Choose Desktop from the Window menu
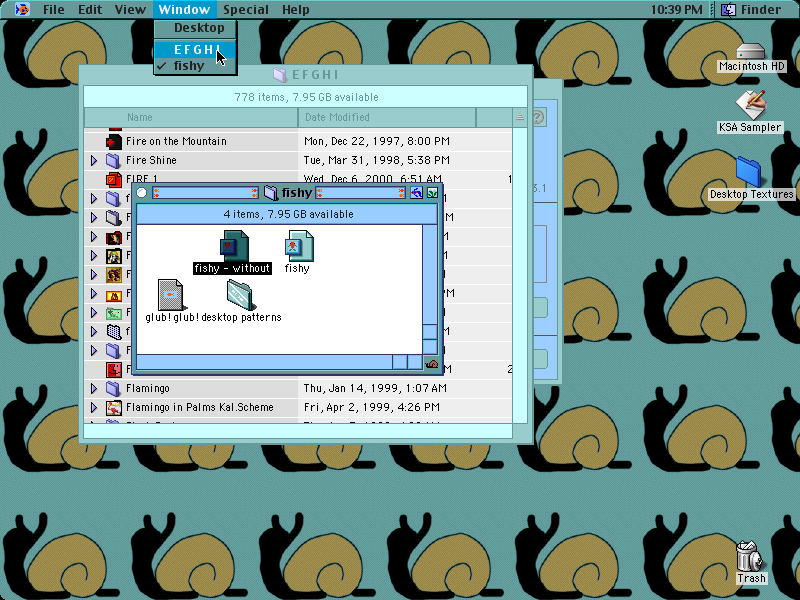The width and height of the screenshot is (800, 600). tap(195, 28)
